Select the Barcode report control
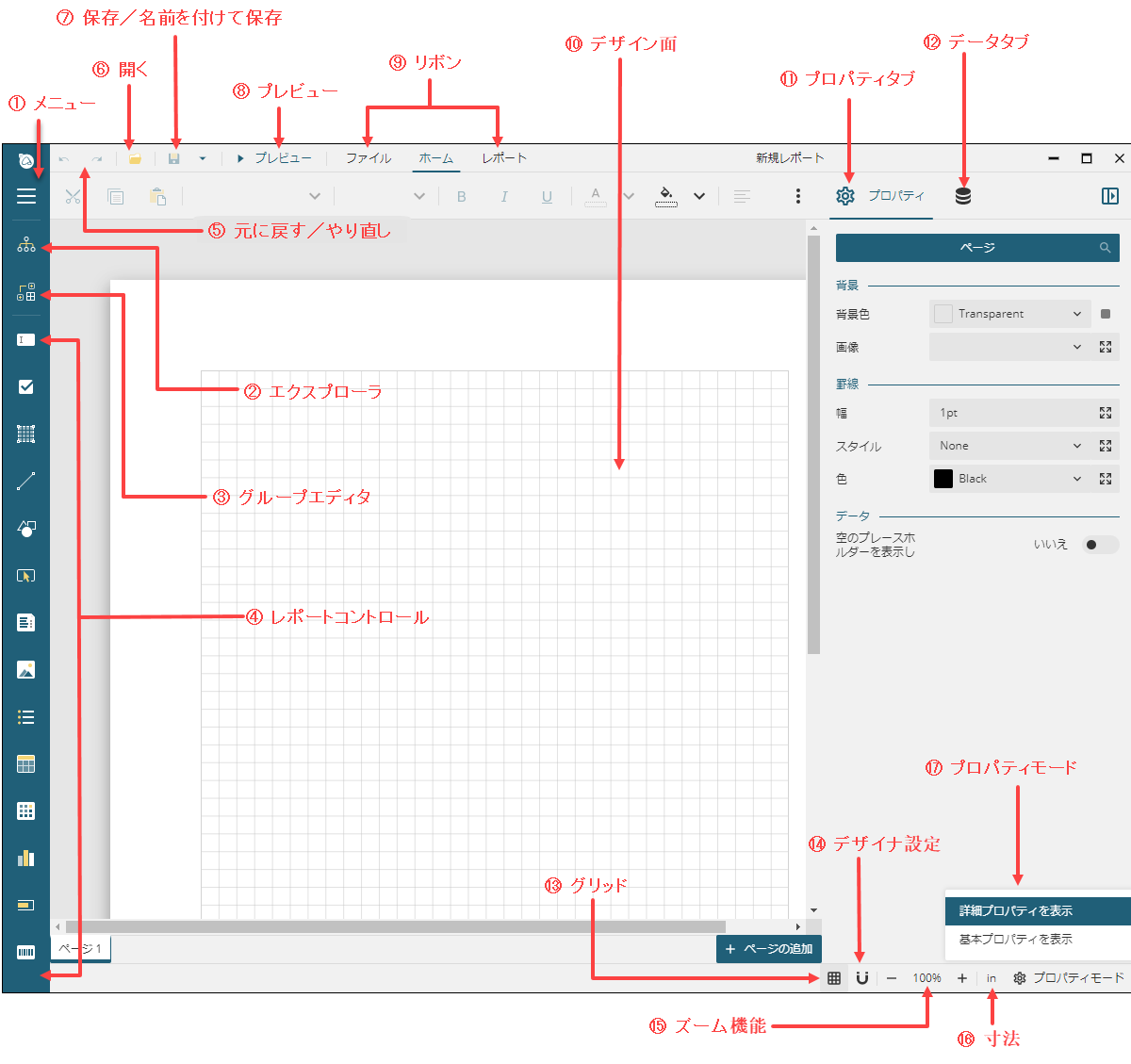 (x=26, y=952)
